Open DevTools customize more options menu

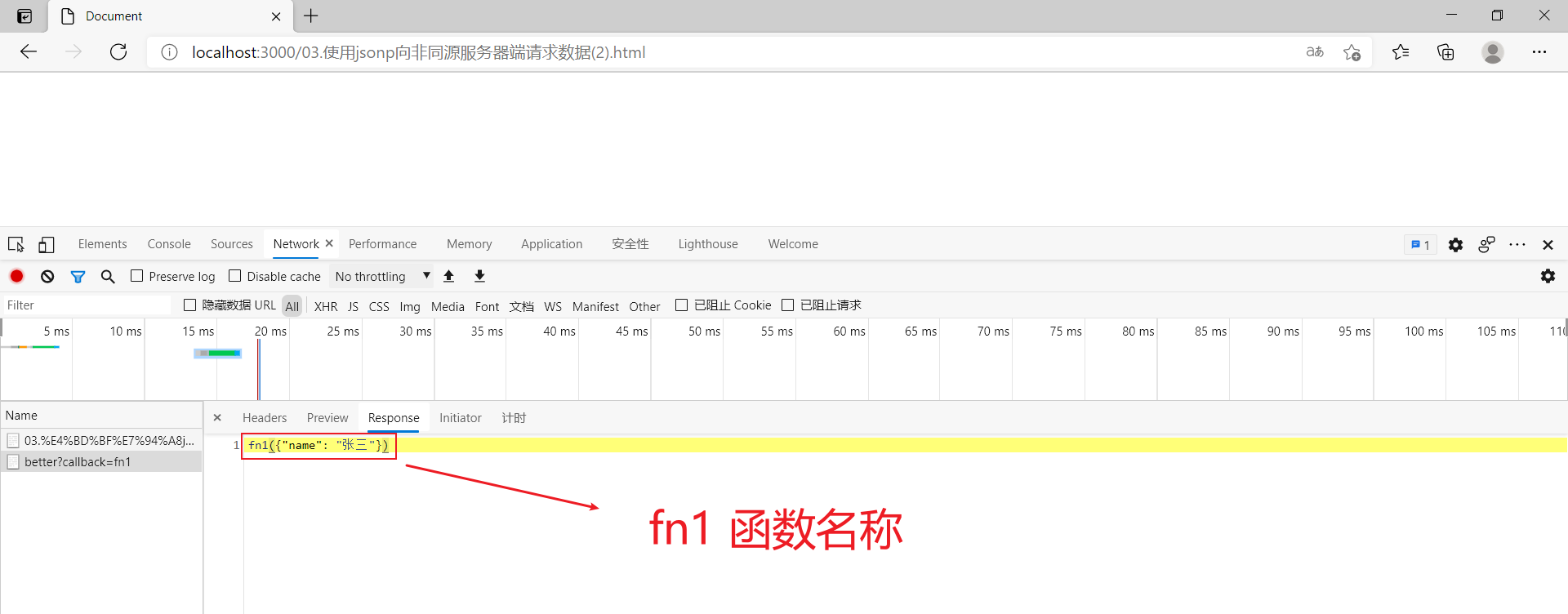(1517, 244)
